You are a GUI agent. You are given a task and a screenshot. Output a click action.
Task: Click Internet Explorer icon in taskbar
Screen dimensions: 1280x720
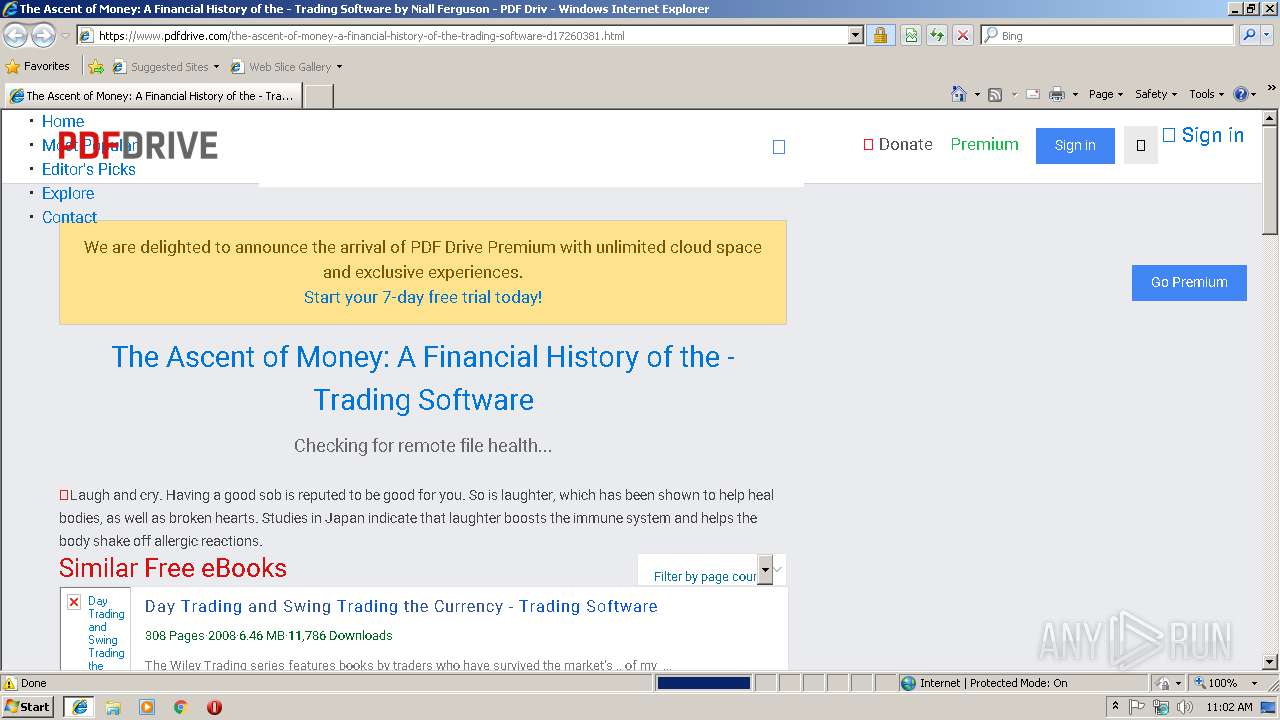tap(80, 707)
